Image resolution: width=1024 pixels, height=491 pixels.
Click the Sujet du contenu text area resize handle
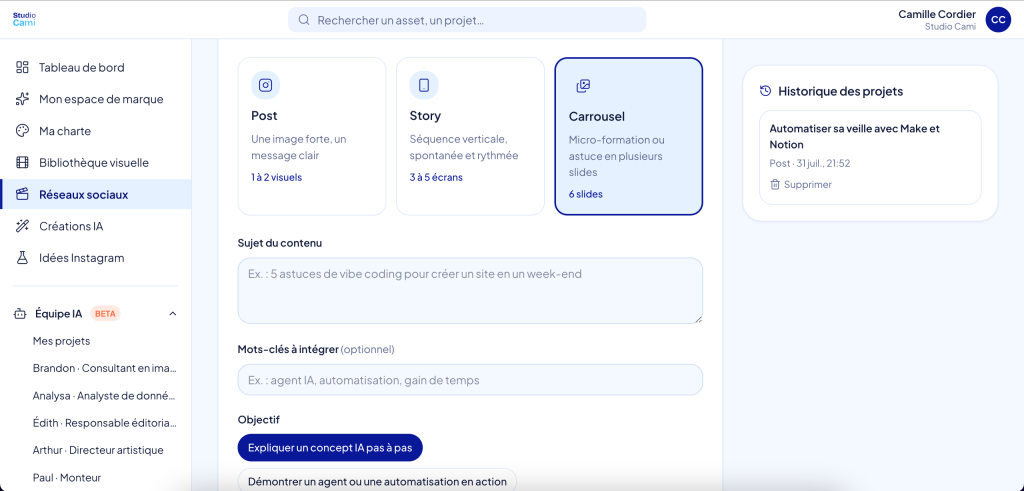698,319
